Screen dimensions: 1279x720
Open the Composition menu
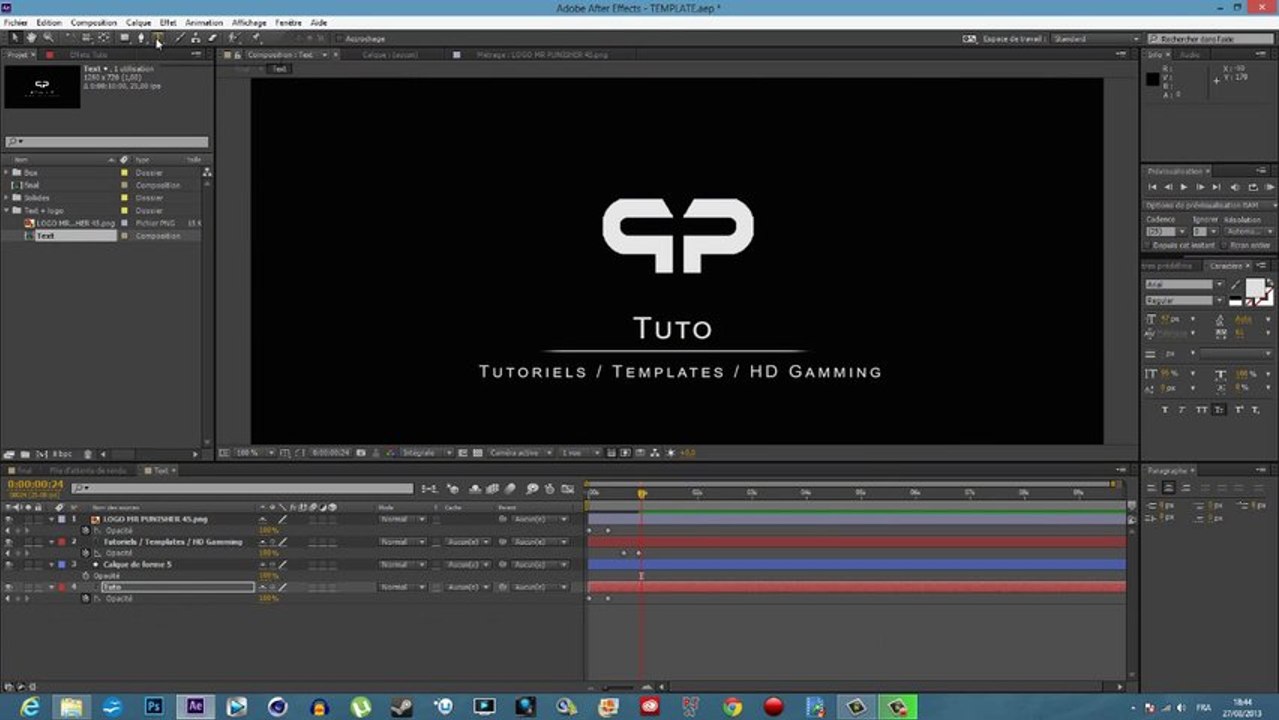pyautogui.click(x=93, y=22)
